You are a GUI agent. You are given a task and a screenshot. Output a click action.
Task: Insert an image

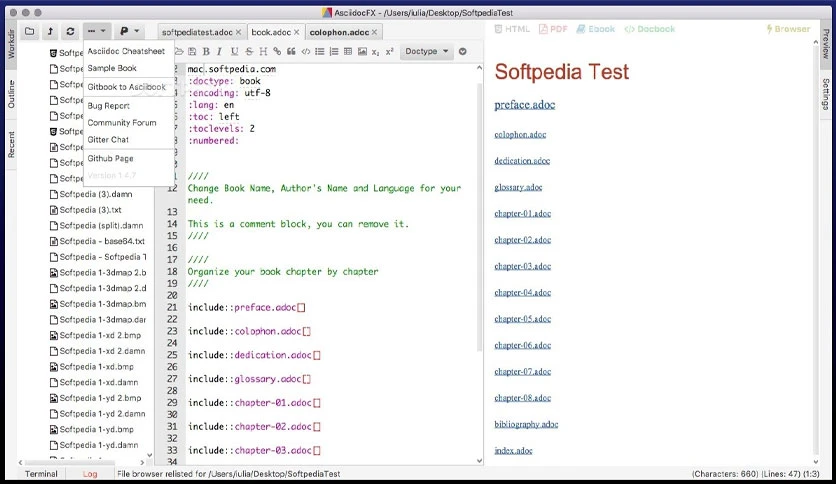(363, 51)
